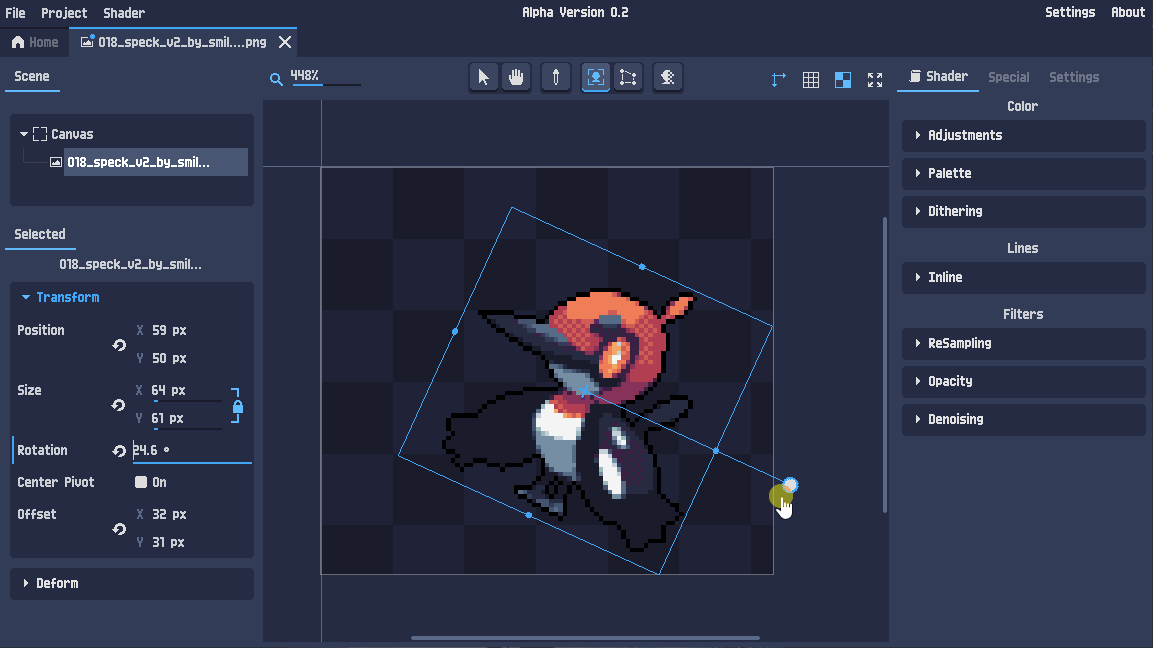
Task: Open the right panel Settings tab
Action: pos(1074,77)
